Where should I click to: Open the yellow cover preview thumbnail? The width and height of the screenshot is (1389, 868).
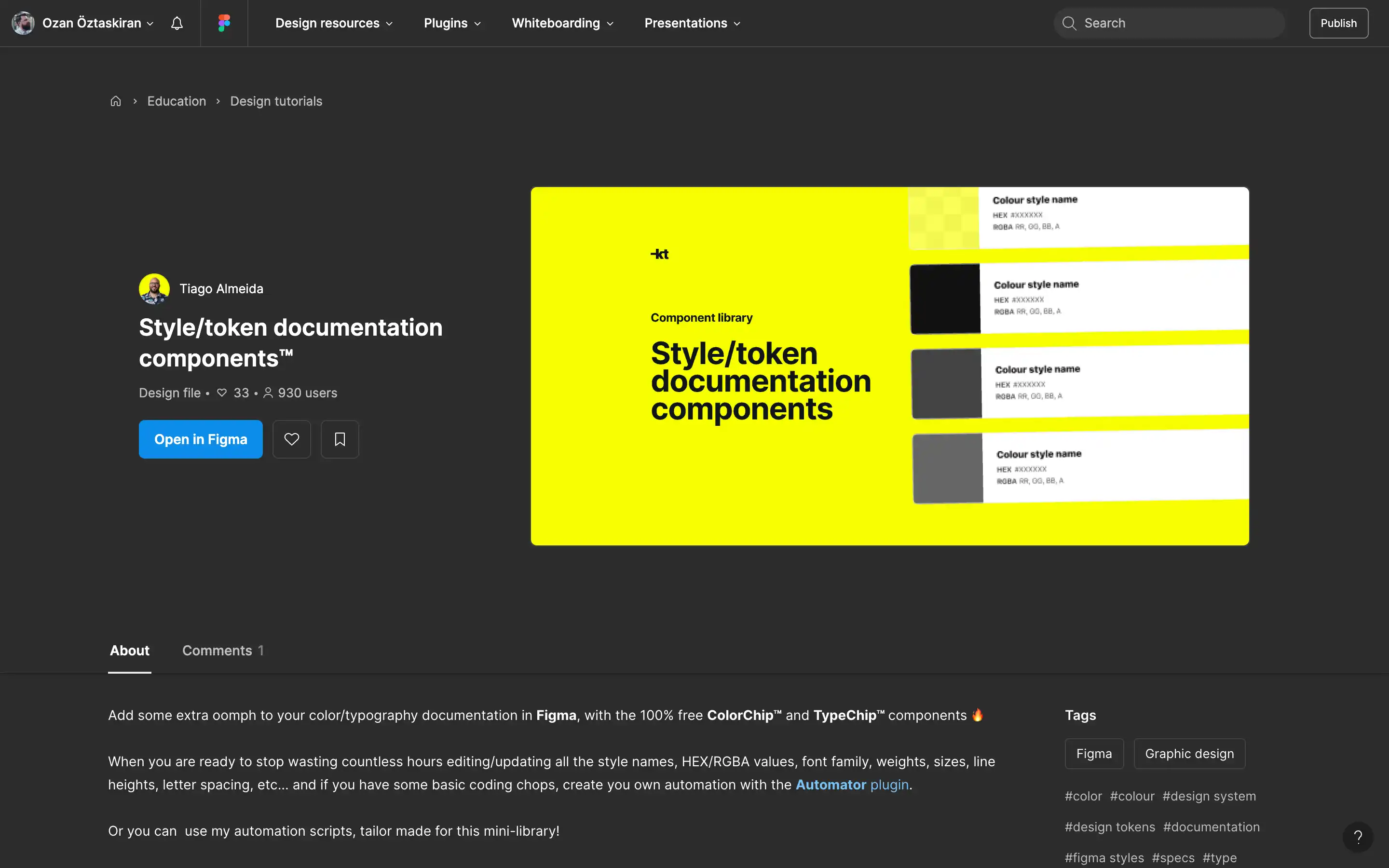(x=890, y=366)
